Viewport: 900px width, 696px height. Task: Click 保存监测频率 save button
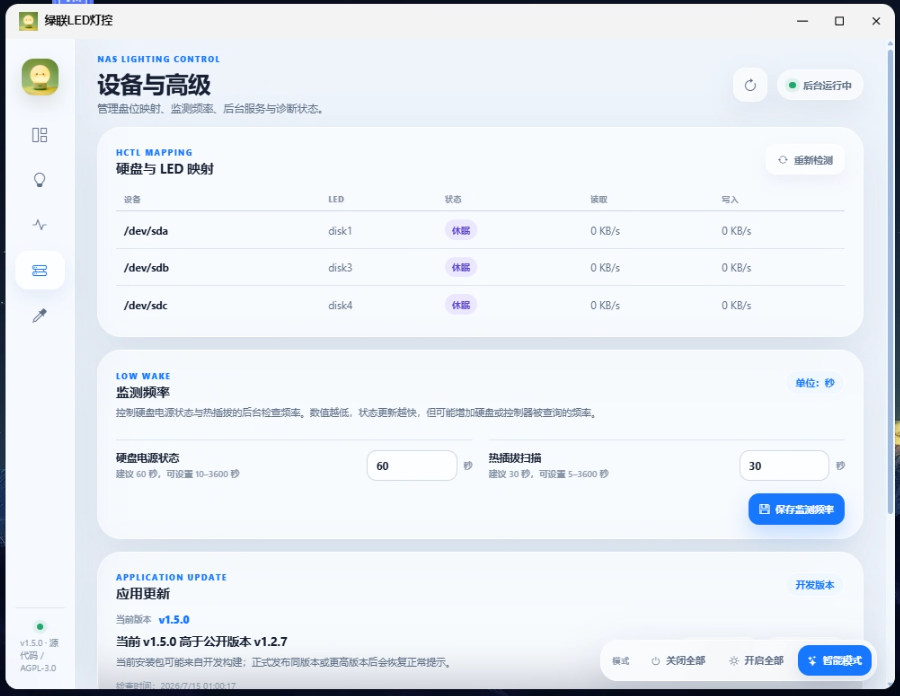[796, 509]
